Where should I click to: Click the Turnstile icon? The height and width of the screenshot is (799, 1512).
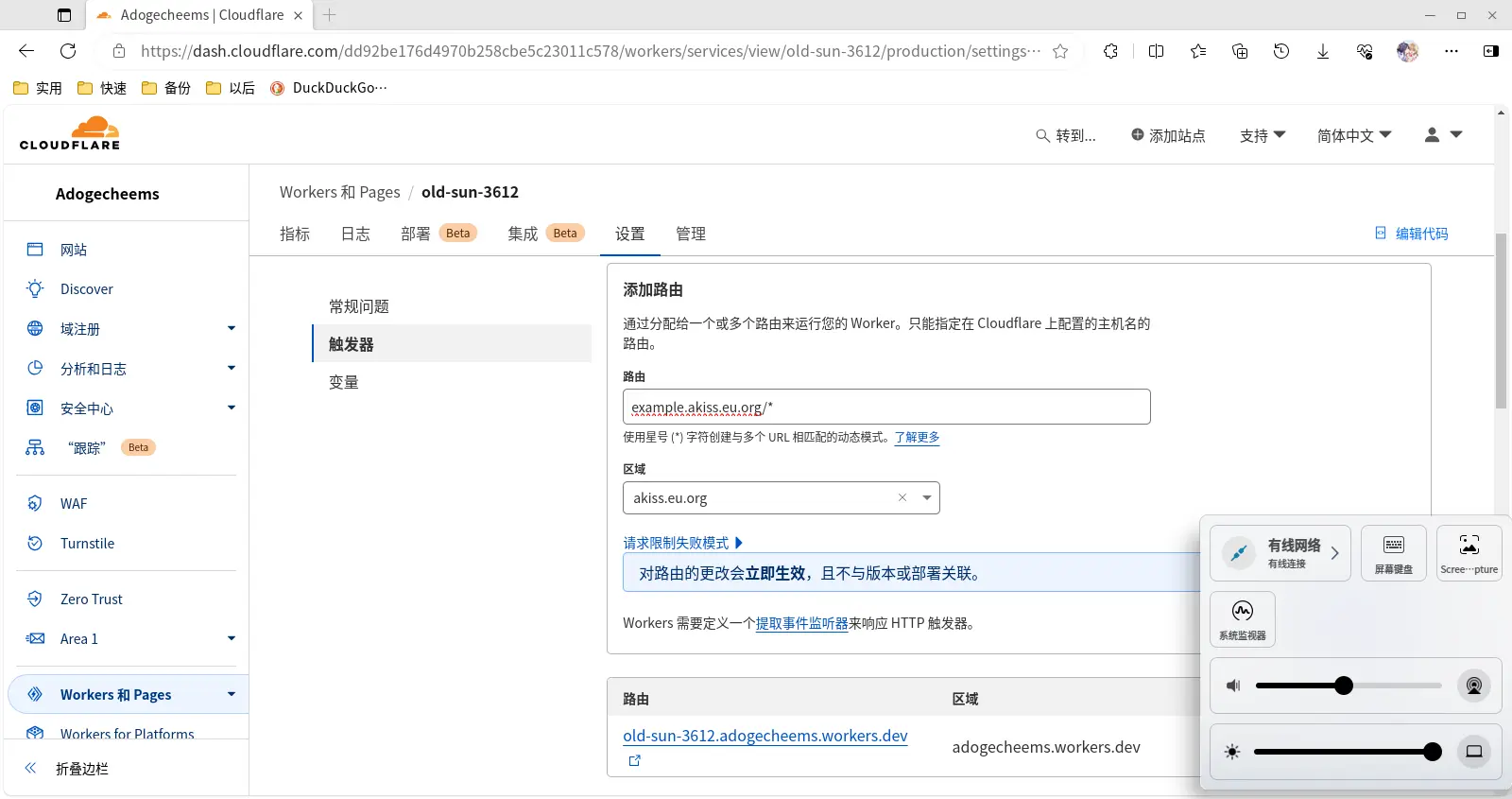pos(35,543)
